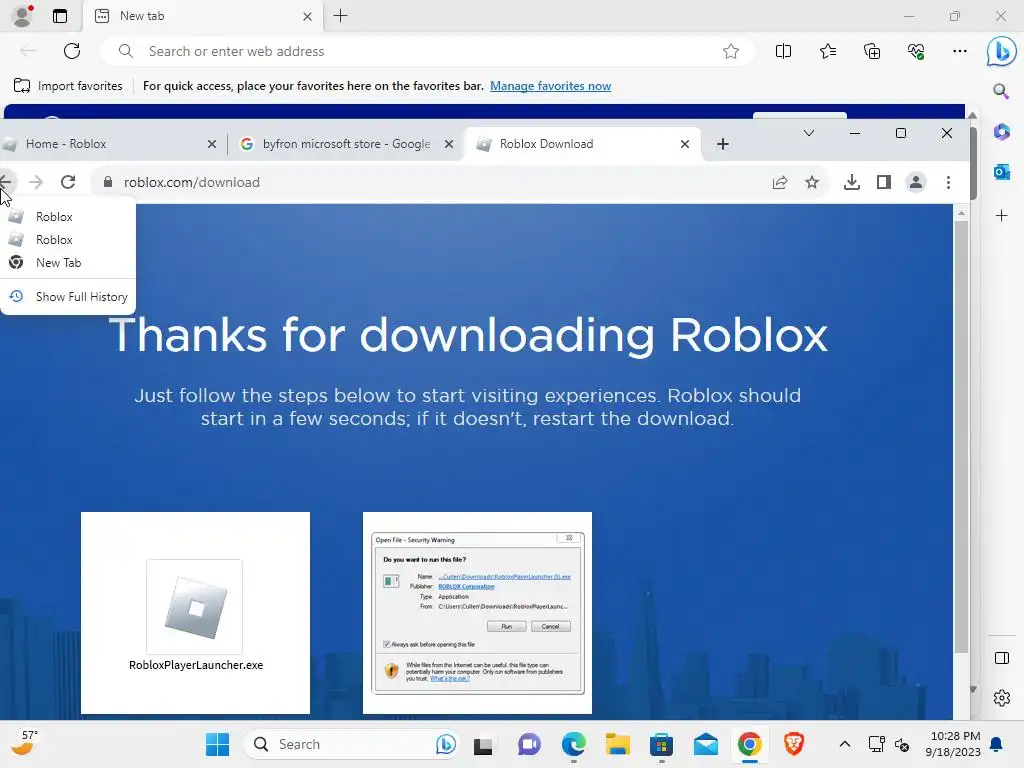The height and width of the screenshot is (768, 1024).
Task: Open weather widget showing 57°
Action: [x=25, y=743]
